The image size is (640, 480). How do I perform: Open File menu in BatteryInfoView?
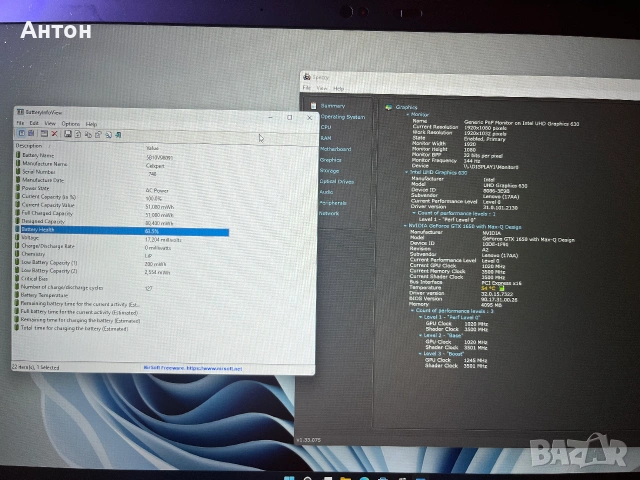[20, 123]
